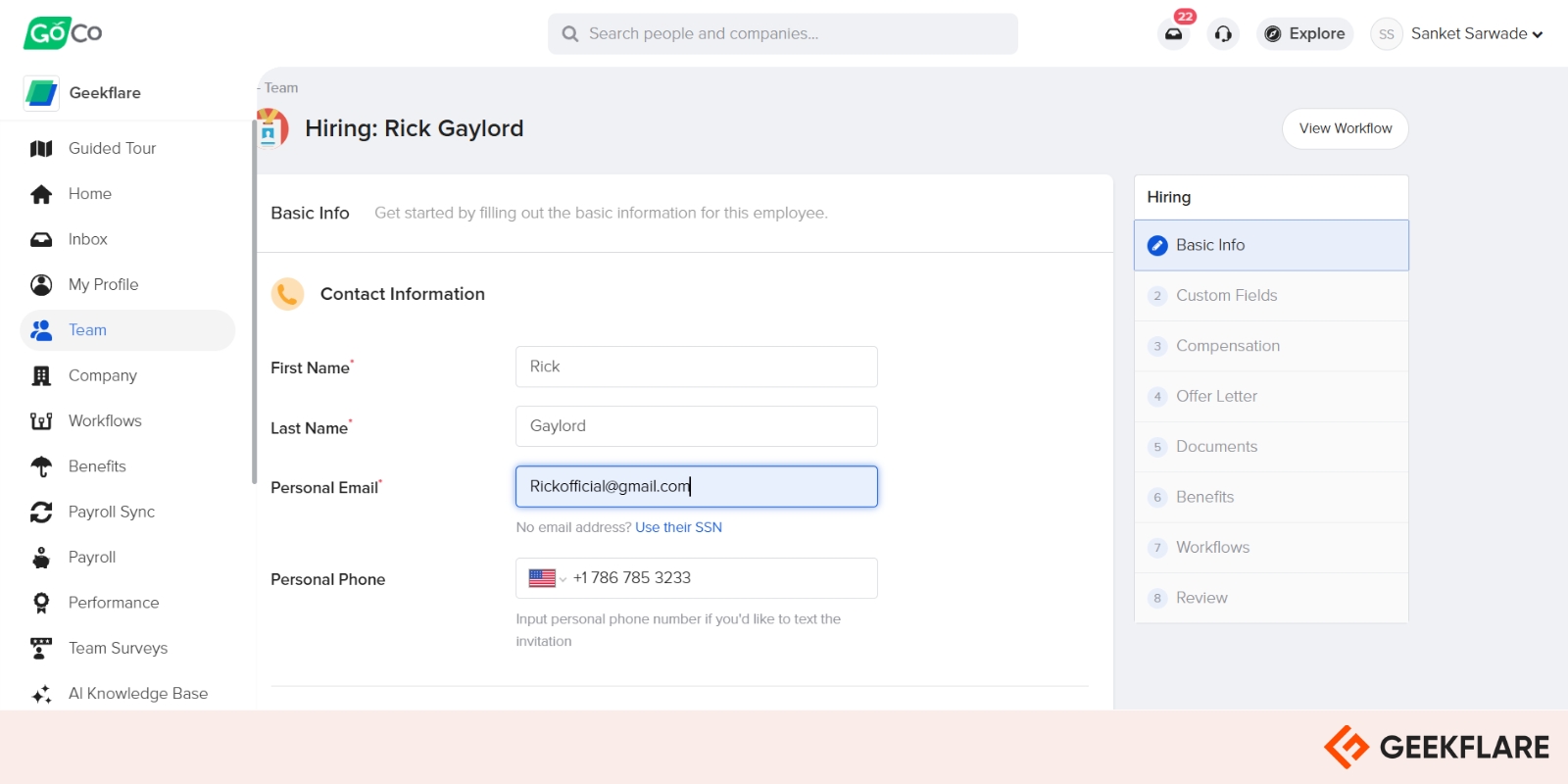Open Workflows in the left sidebar
This screenshot has width=1568, height=784.
[x=105, y=421]
